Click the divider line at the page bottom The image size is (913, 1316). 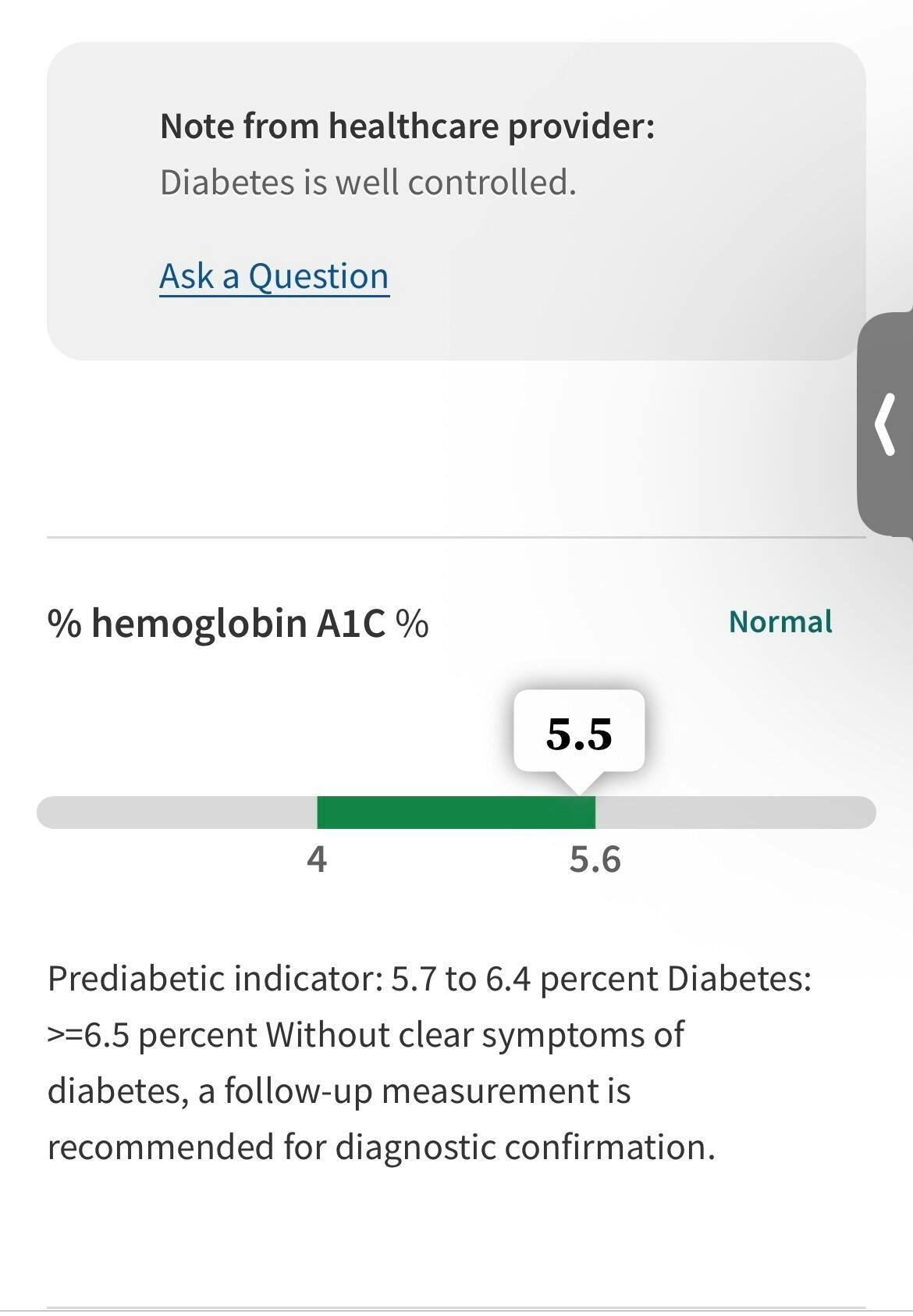[456, 1307]
